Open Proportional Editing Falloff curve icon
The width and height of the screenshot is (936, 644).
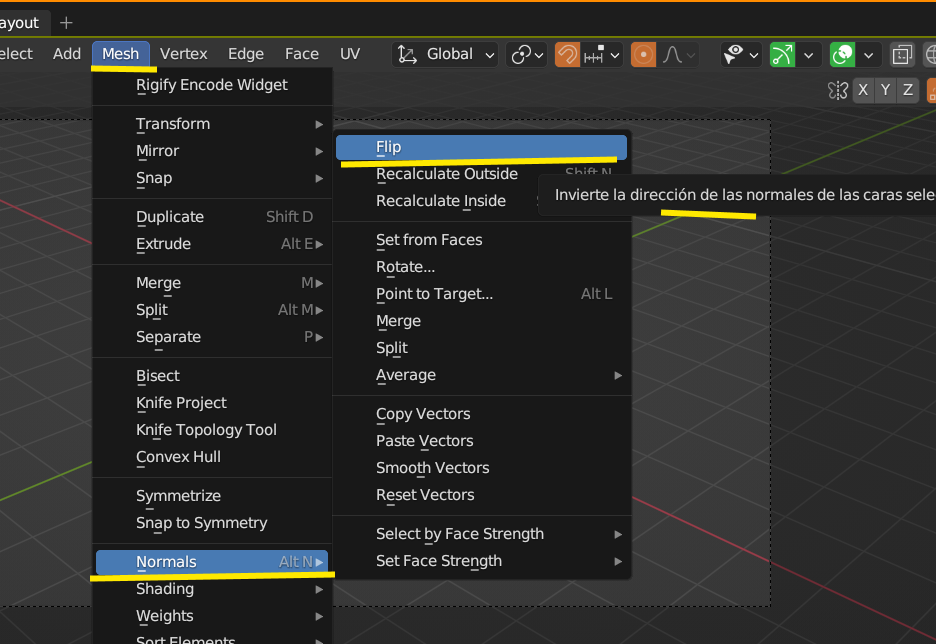point(677,55)
